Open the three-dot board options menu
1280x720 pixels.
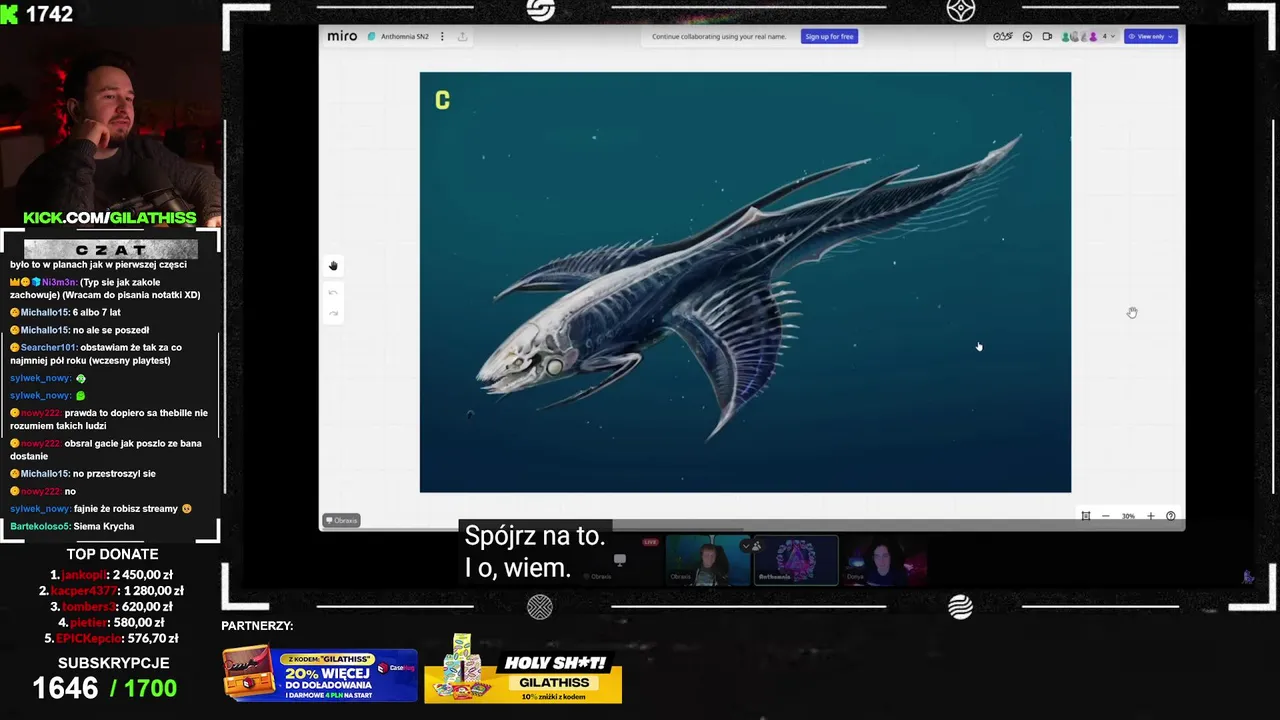[442, 36]
